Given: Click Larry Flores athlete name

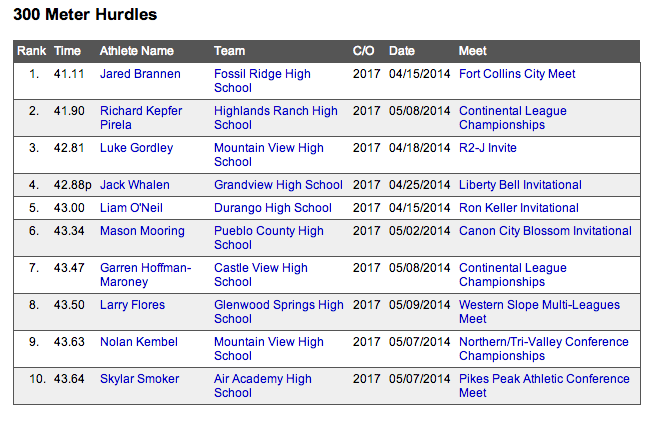Looking at the screenshot, I should pyautogui.click(x=132, y=305).
